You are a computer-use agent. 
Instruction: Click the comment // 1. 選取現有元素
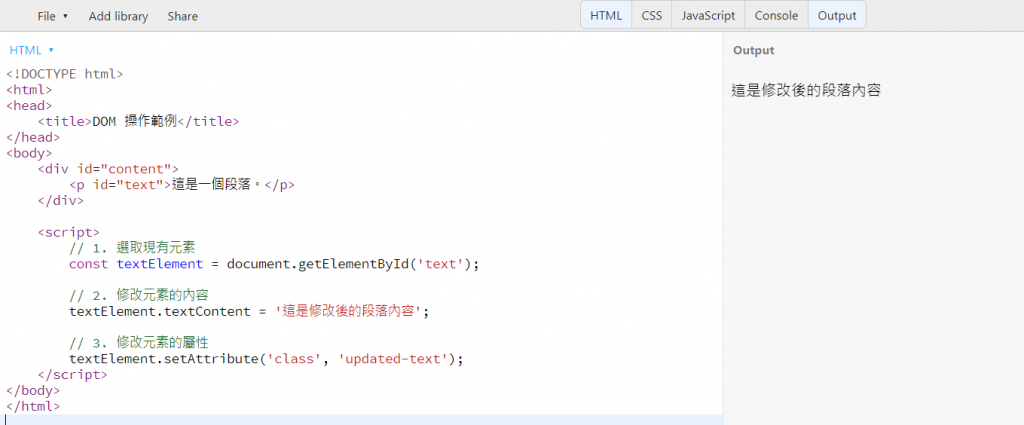[x=132, y=248]
